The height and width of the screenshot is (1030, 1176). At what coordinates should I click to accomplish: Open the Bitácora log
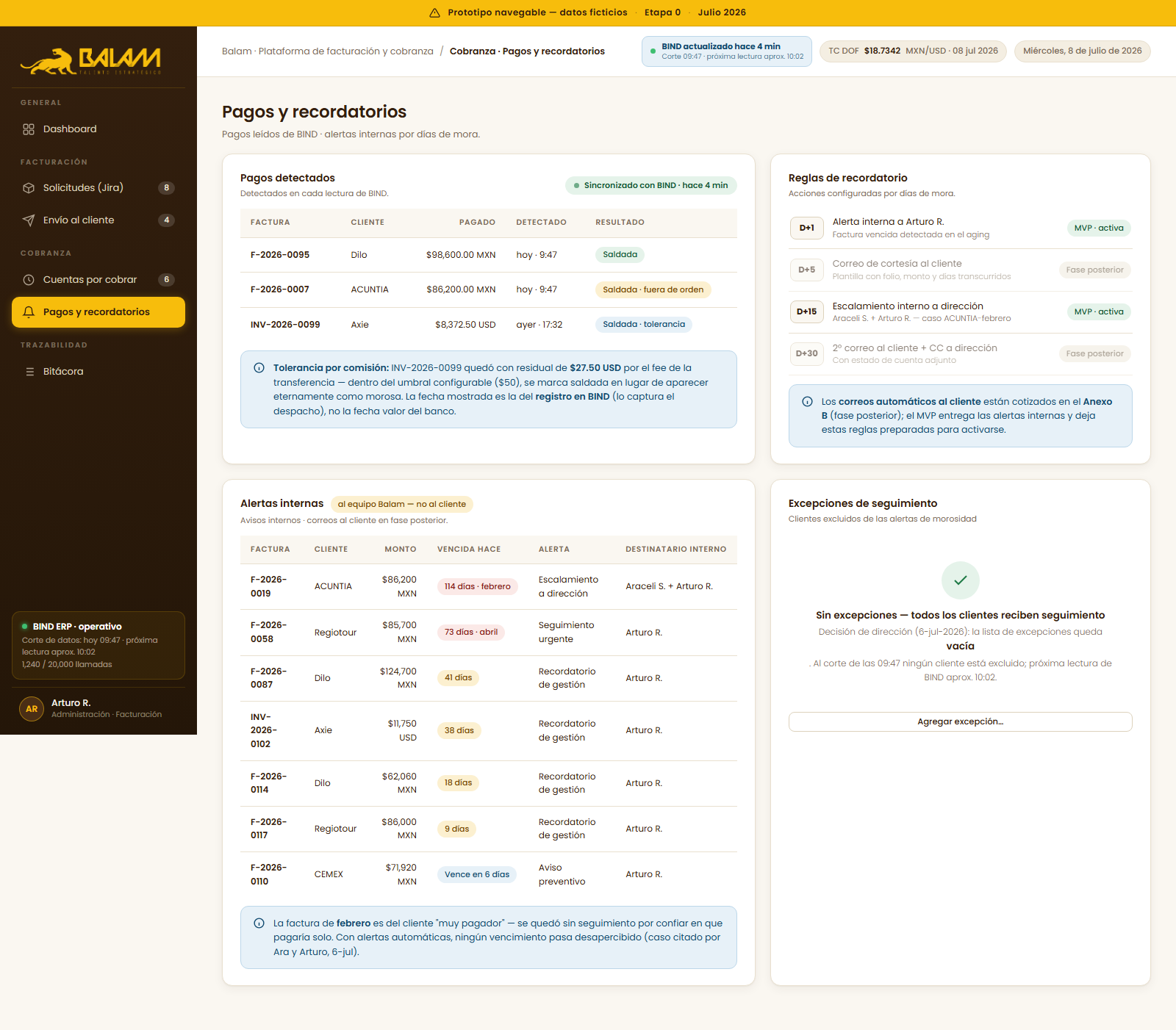pyautogui.click(x=98, y=372)
